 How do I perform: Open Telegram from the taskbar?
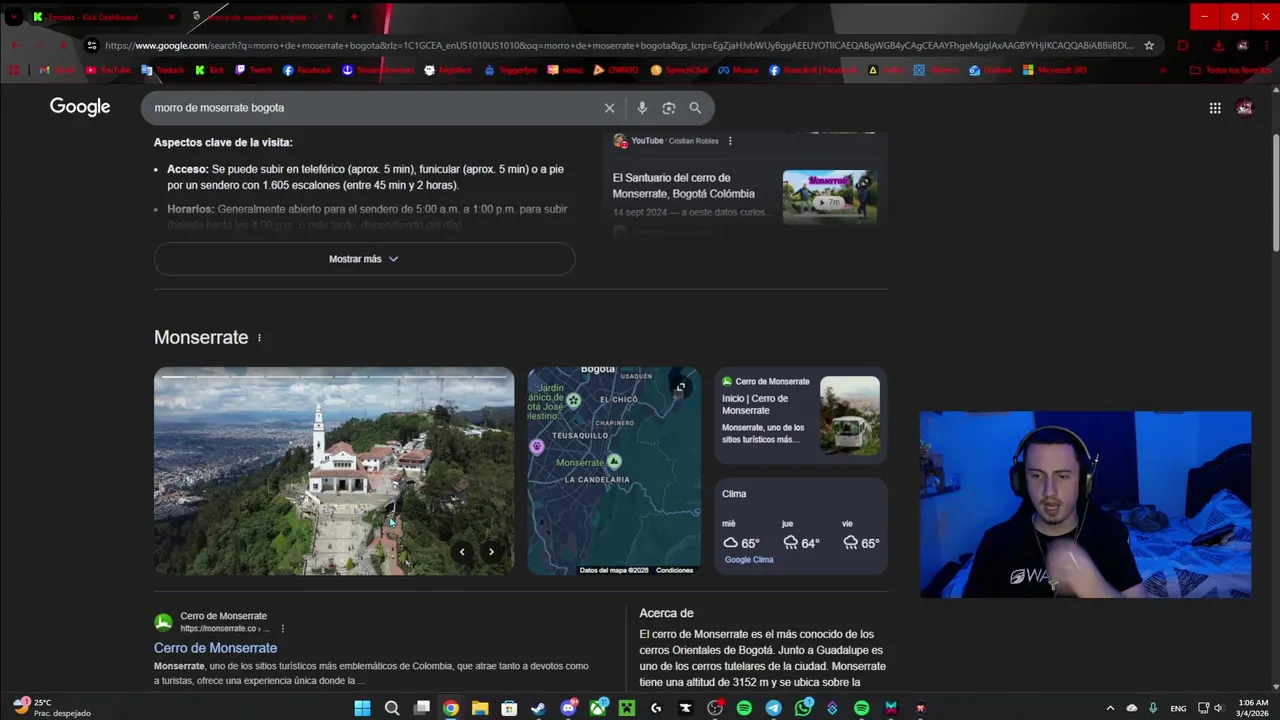coord(774,708)
